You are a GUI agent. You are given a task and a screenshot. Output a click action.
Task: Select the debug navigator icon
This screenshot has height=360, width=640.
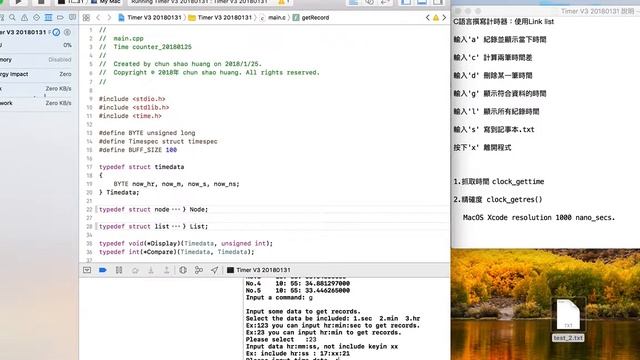pos(49,18)
